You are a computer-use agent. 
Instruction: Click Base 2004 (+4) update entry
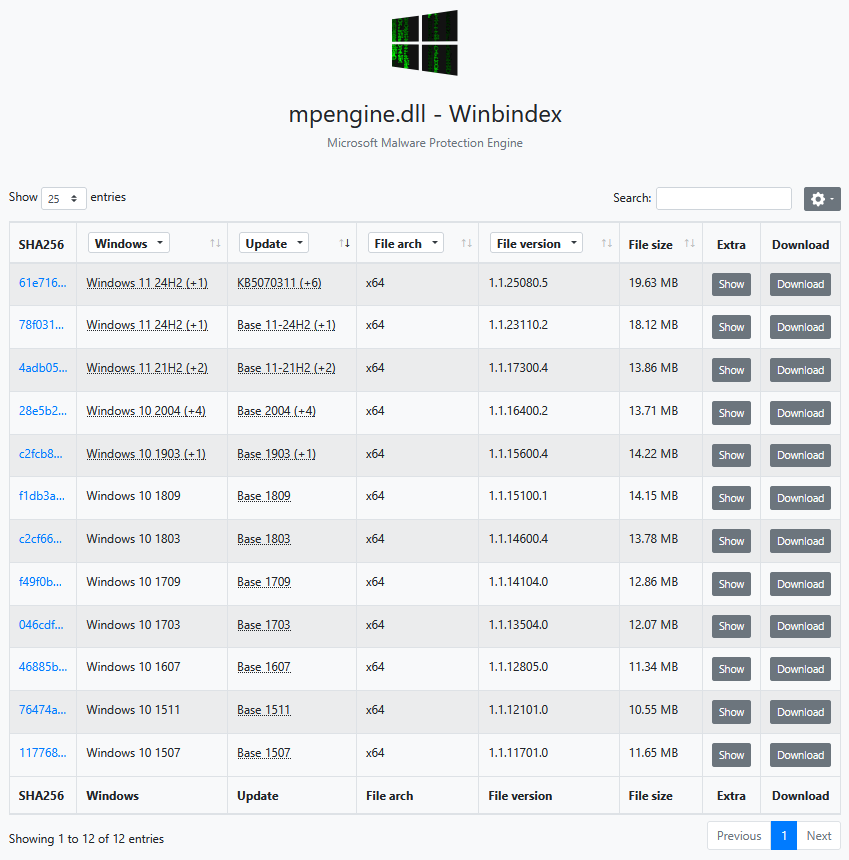pyautogui.click(x=276, y=411)
